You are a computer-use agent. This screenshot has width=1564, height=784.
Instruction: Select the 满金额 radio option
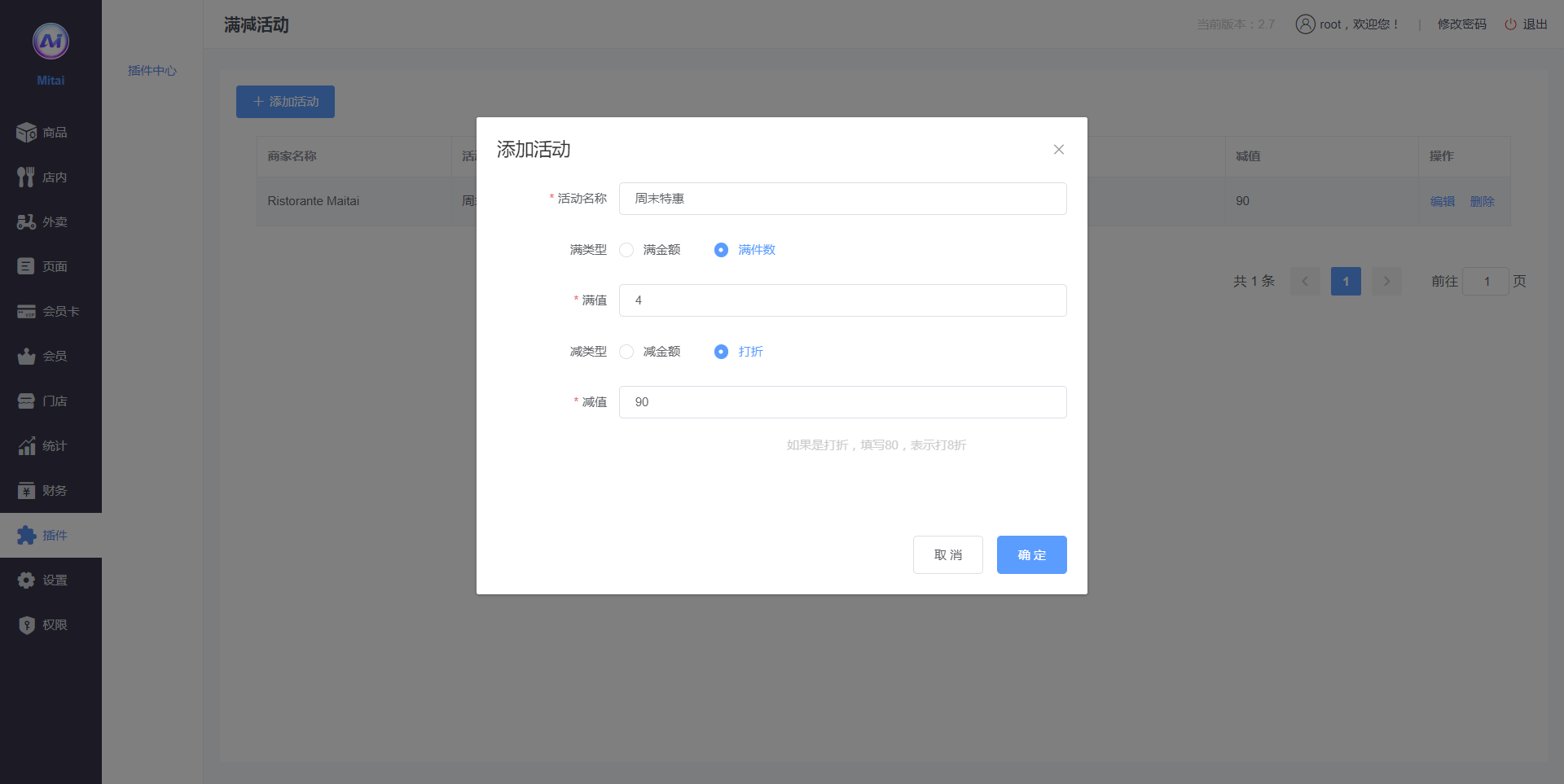point(626,250)
